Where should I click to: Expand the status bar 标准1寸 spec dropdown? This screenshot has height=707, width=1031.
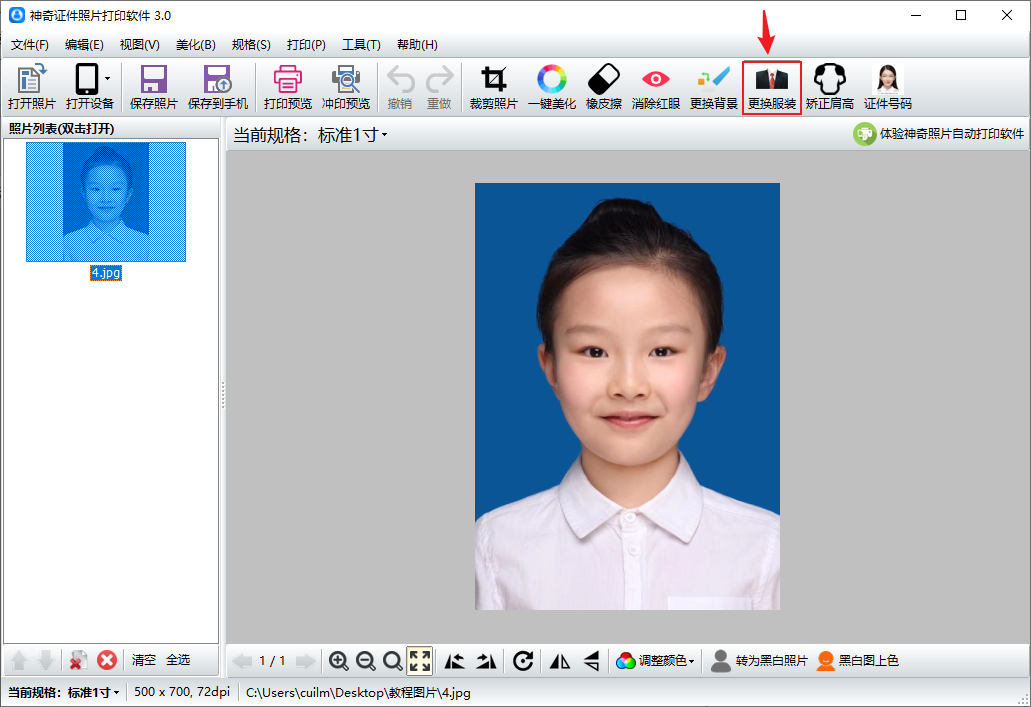93,692
